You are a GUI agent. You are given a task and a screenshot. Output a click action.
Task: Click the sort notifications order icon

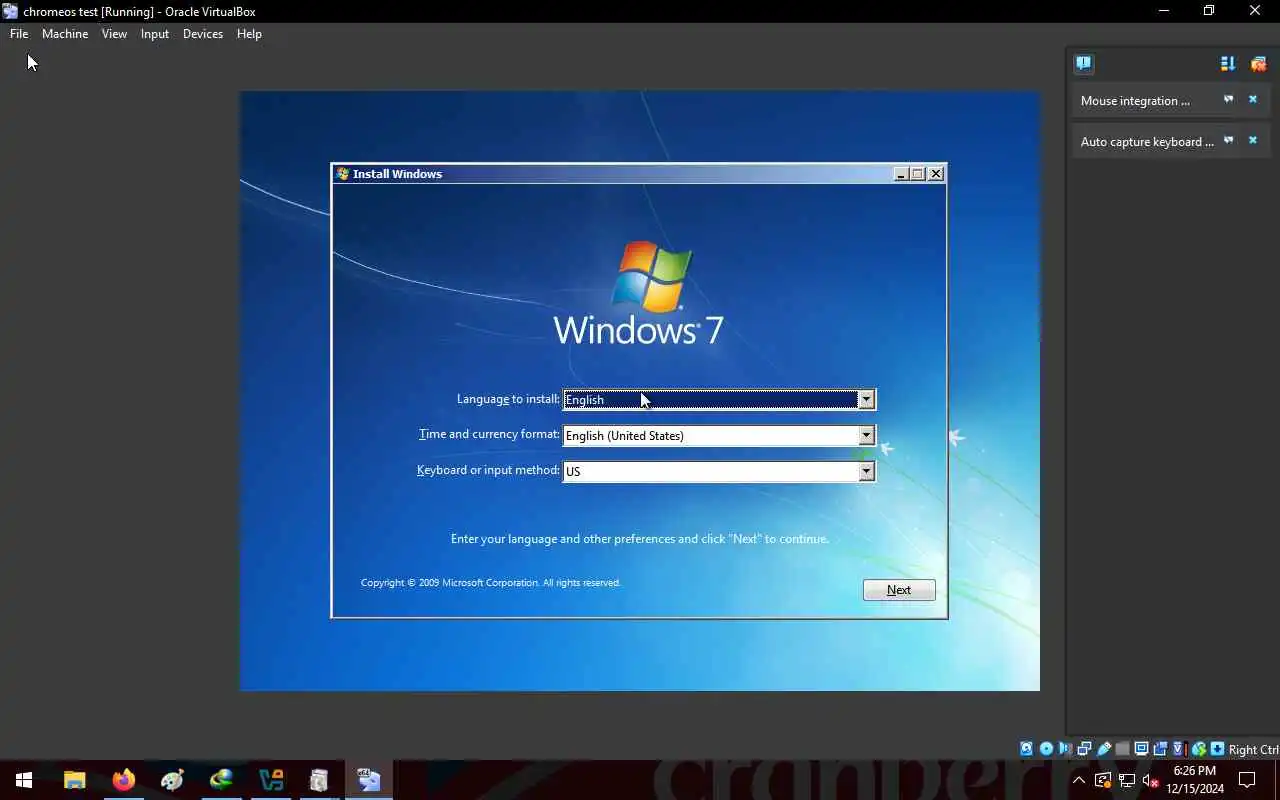1228,63
